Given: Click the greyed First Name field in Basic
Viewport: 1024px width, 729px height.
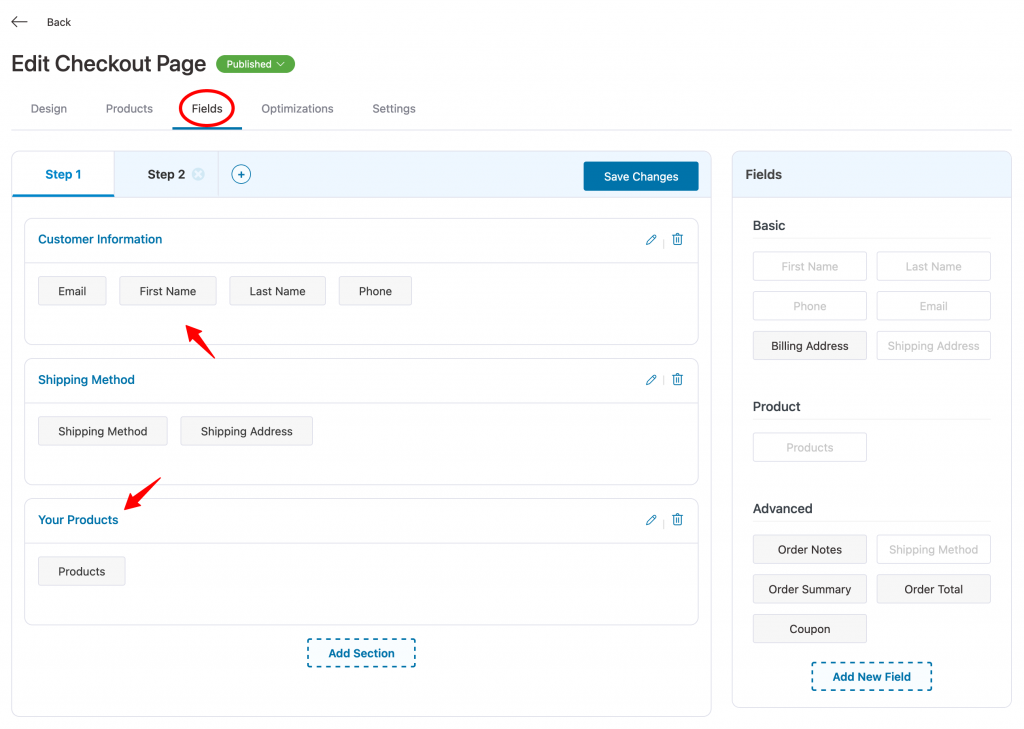Looking at the screenshot, I should pos(810,267).
